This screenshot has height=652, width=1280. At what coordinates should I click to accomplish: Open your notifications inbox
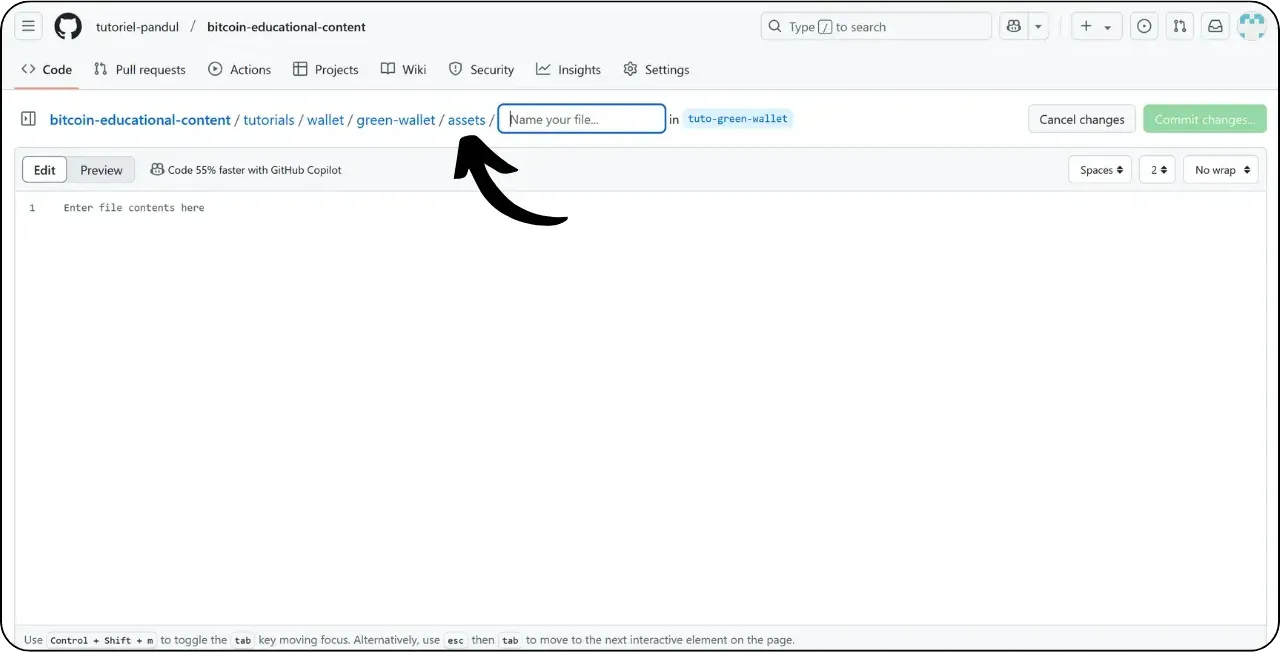pyautogui.click(x=1214, y=26)
